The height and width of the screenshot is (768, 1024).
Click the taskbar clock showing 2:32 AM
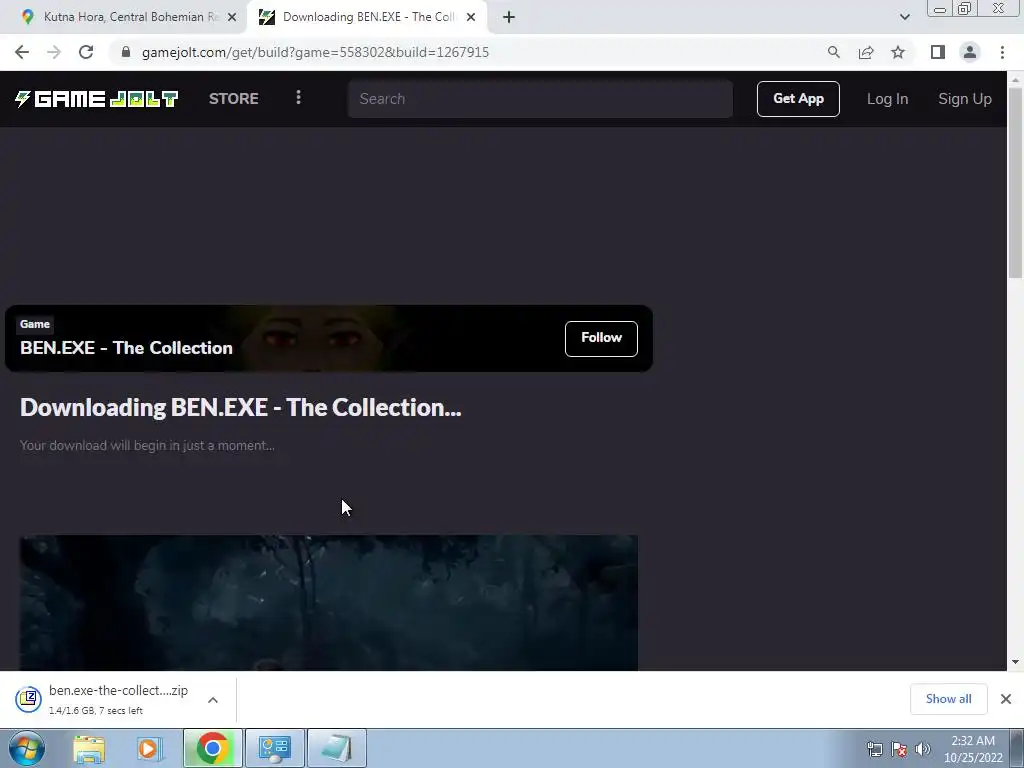point(973,748)
